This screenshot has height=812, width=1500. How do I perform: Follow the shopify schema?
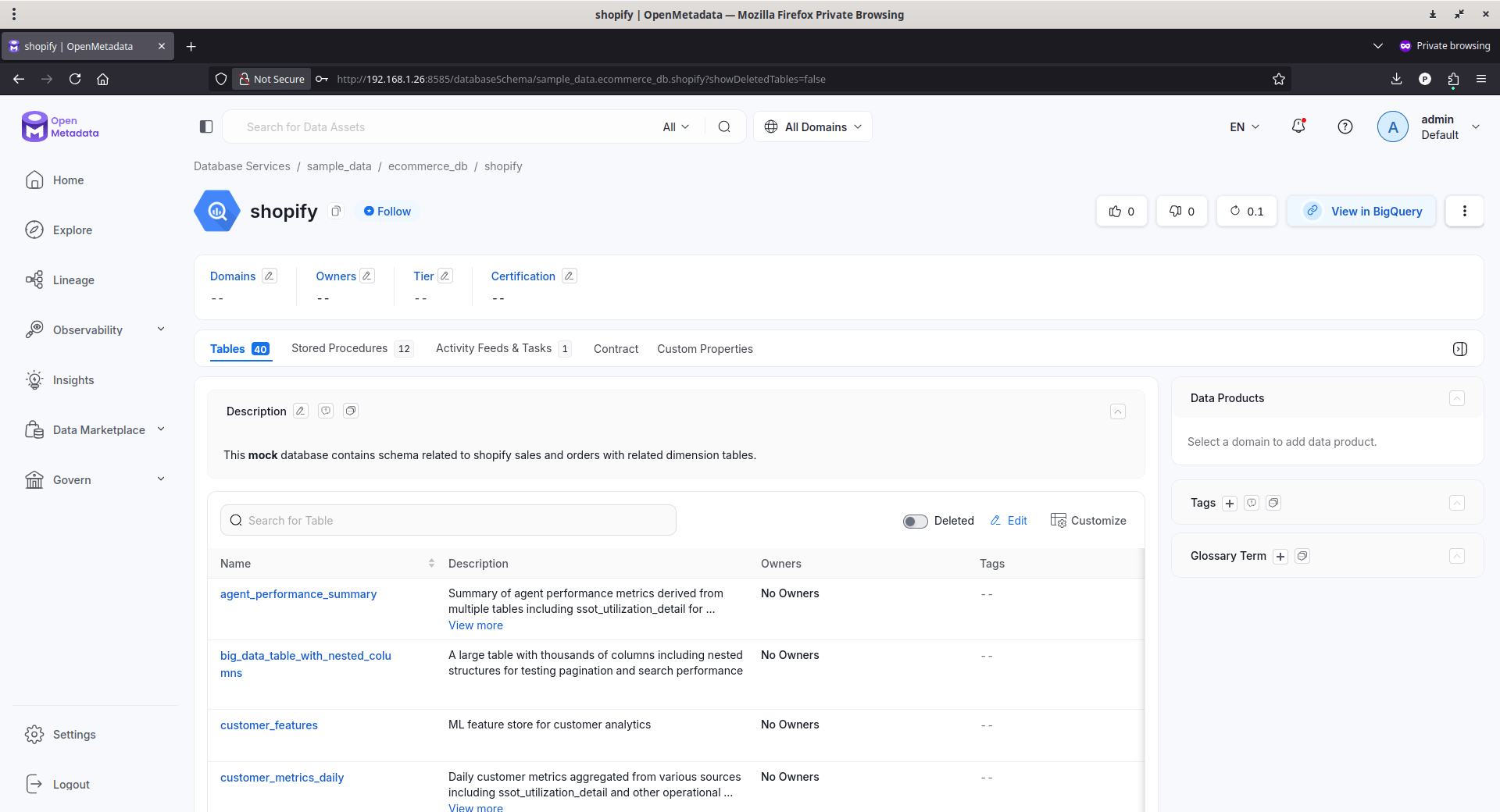pos(387,212)
